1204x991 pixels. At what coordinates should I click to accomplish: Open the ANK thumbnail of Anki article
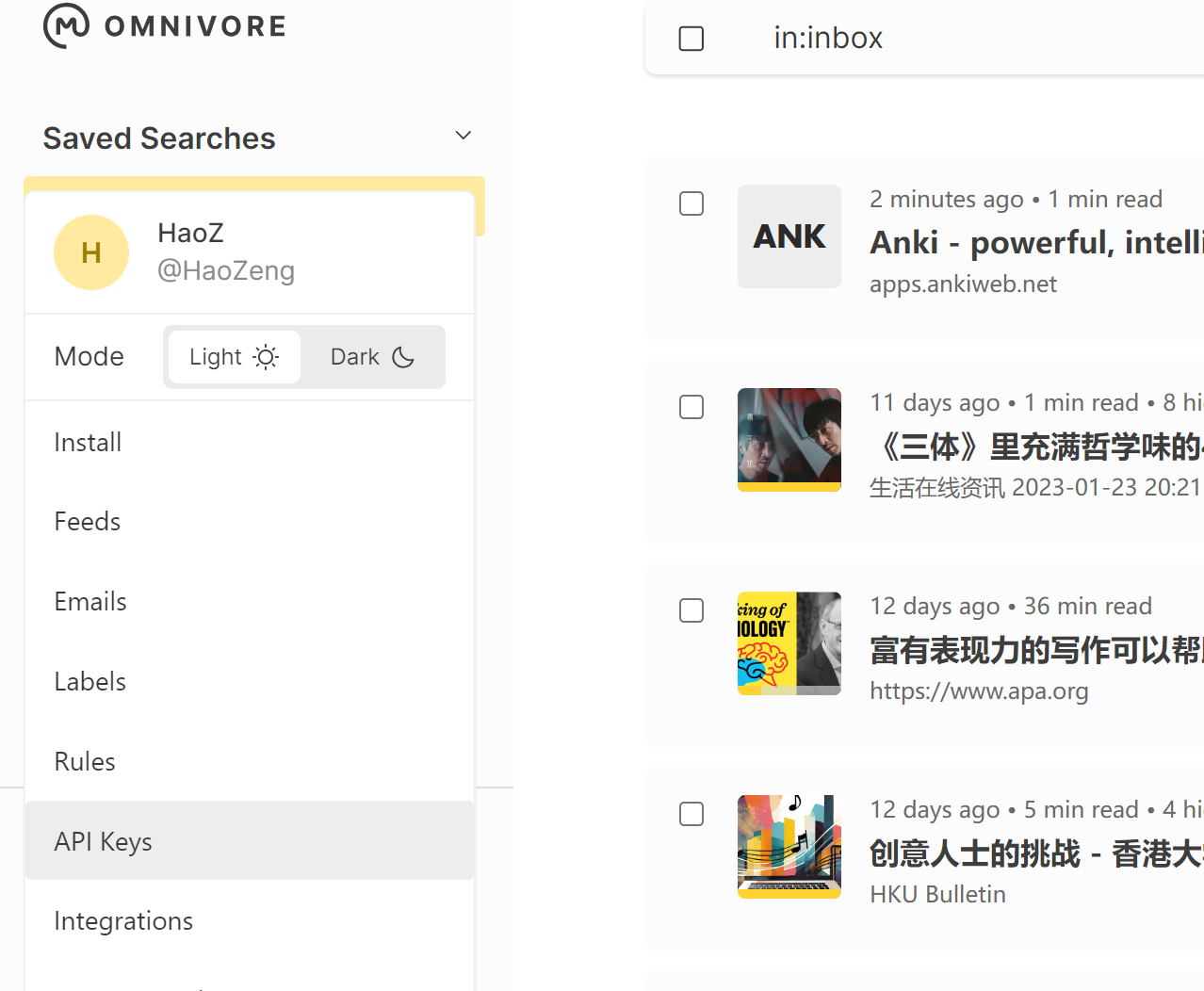tap(789, 236)
